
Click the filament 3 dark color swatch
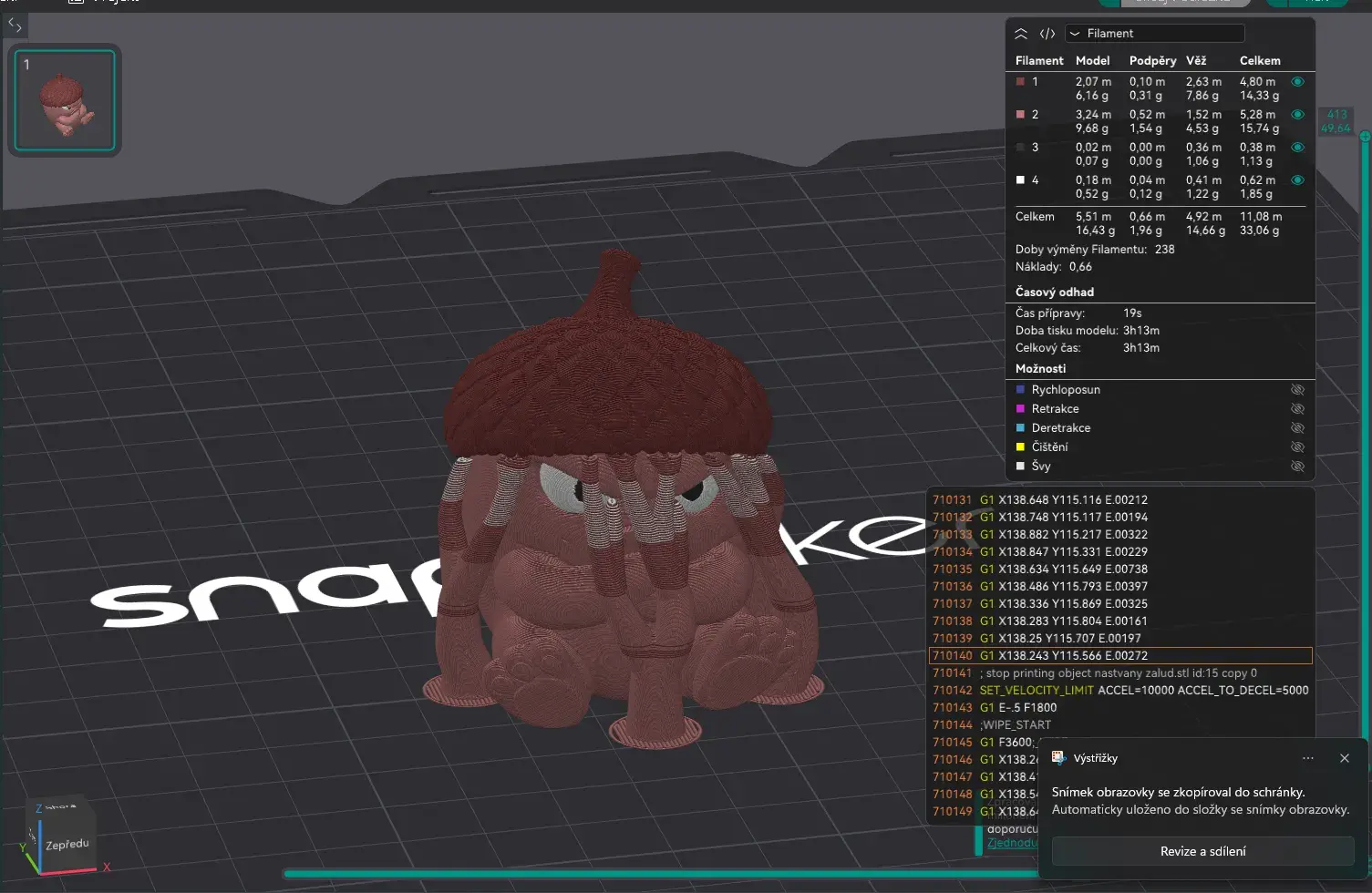pyautogui.click(x=1020, y=148)
